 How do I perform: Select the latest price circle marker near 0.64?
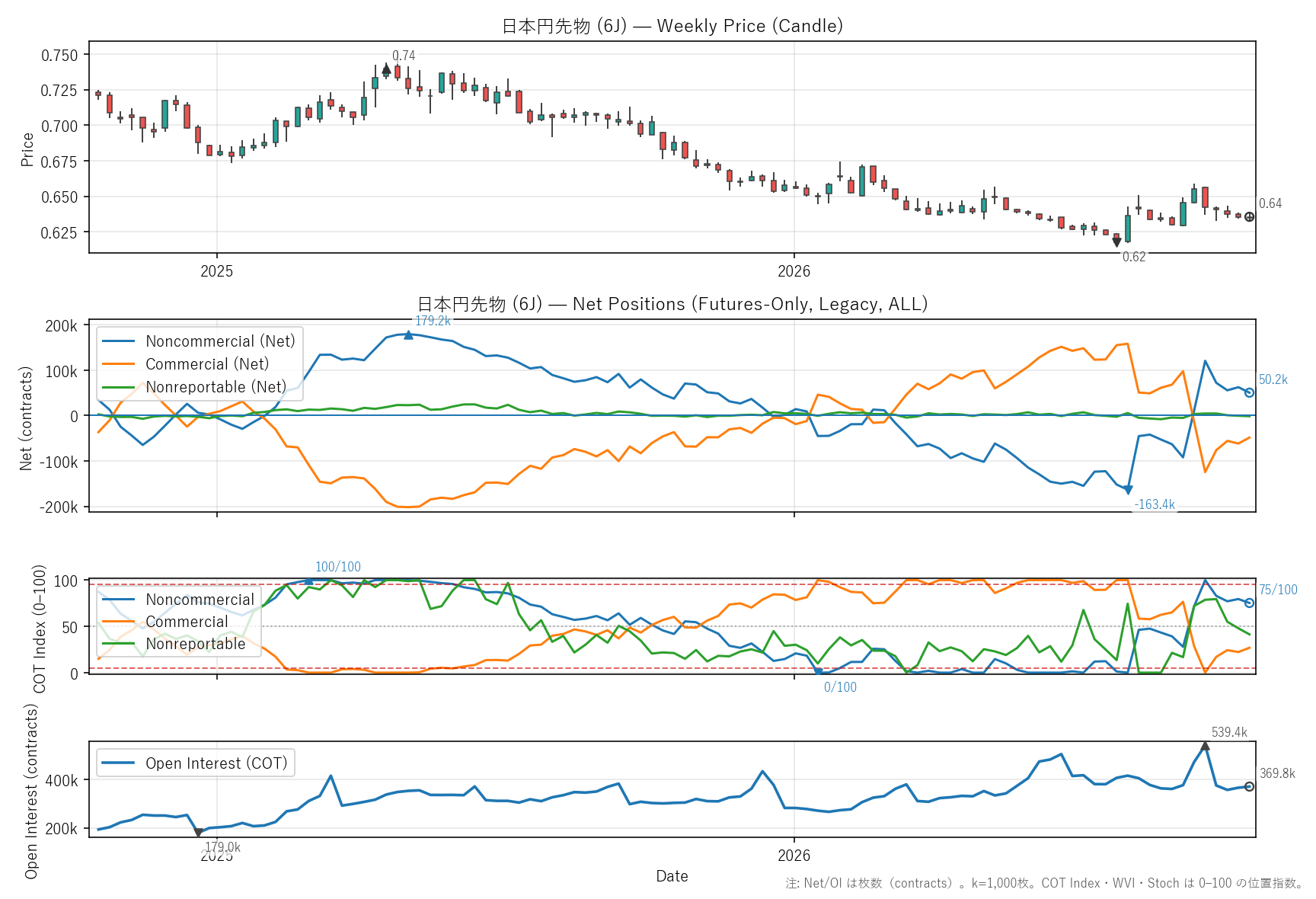pos(1249,217)
